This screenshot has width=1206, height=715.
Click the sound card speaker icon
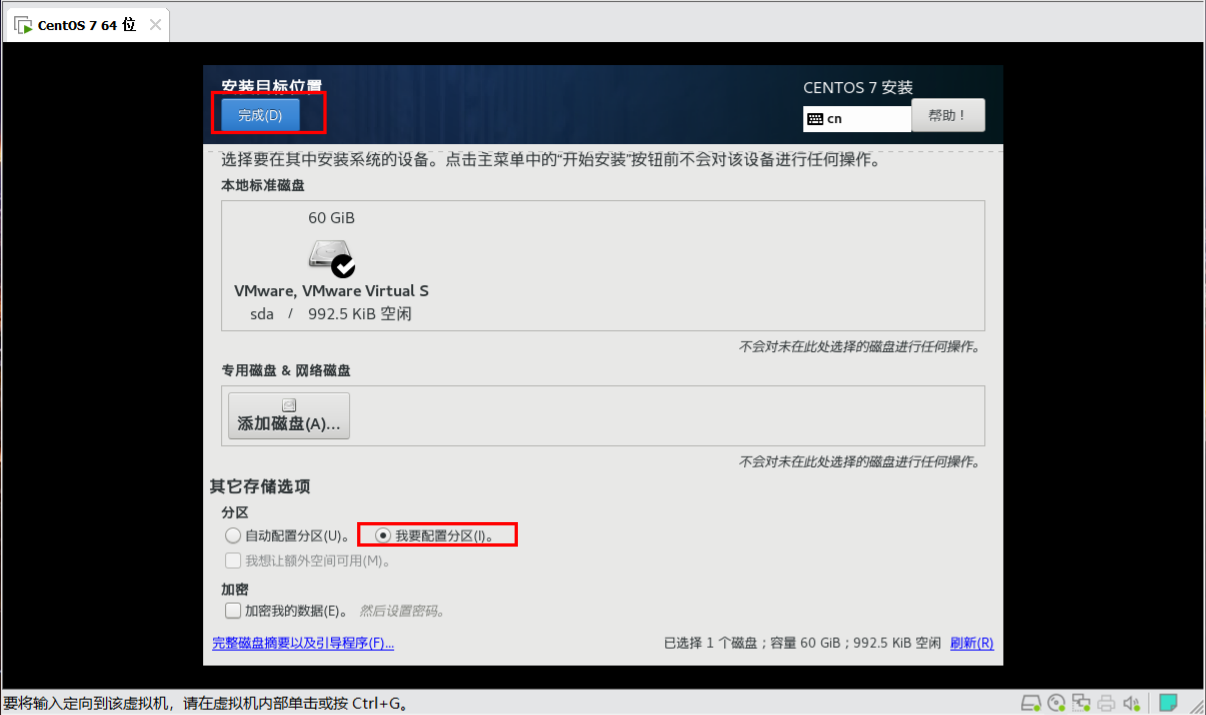point(1132,702)
